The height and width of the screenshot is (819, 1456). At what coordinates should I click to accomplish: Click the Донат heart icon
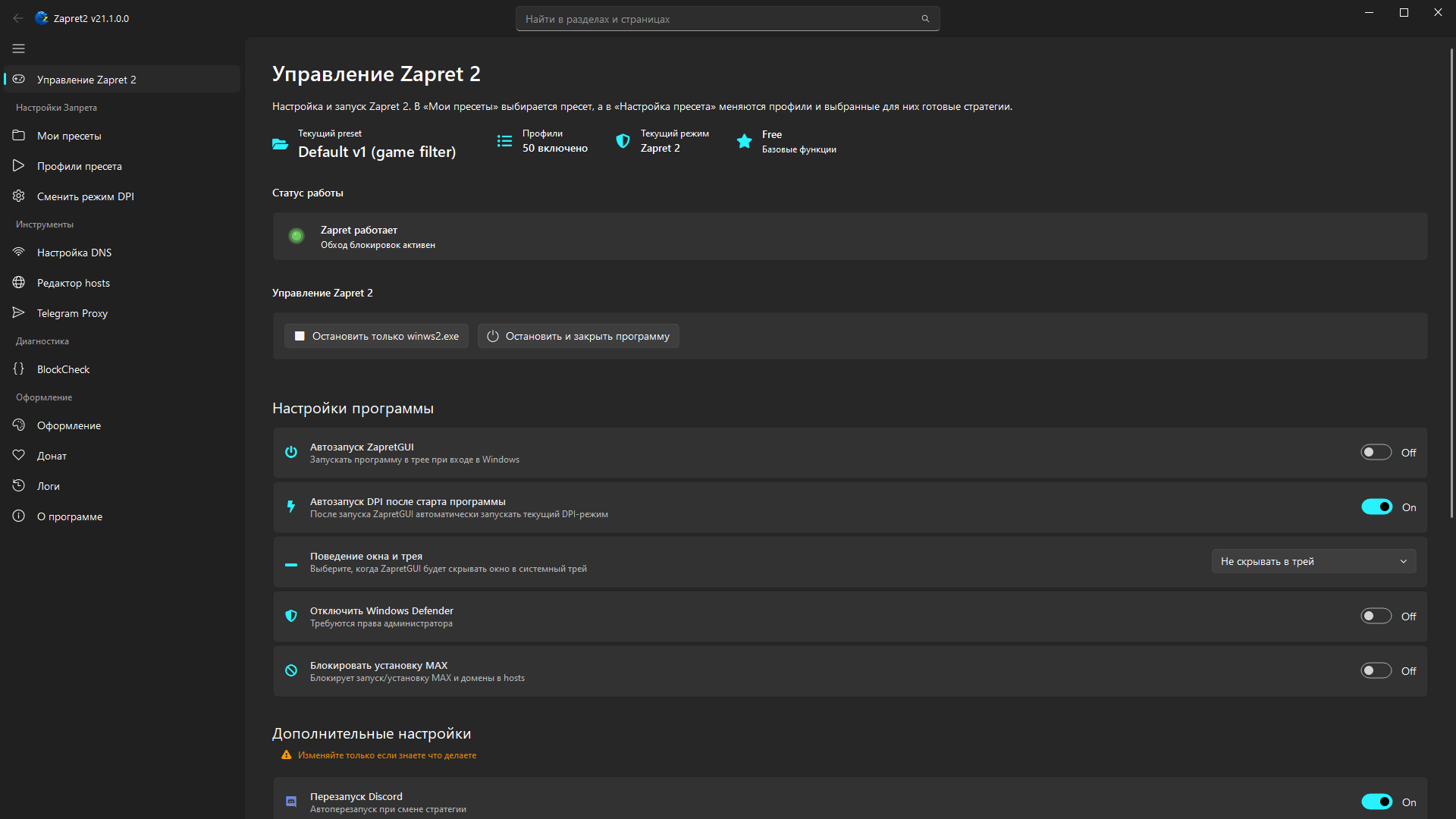(x=19, y=456)
